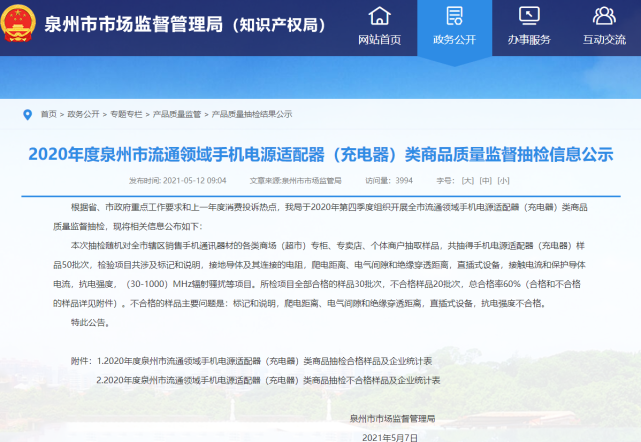Open the 办事服务 nav tab

[x=529, y=28]
